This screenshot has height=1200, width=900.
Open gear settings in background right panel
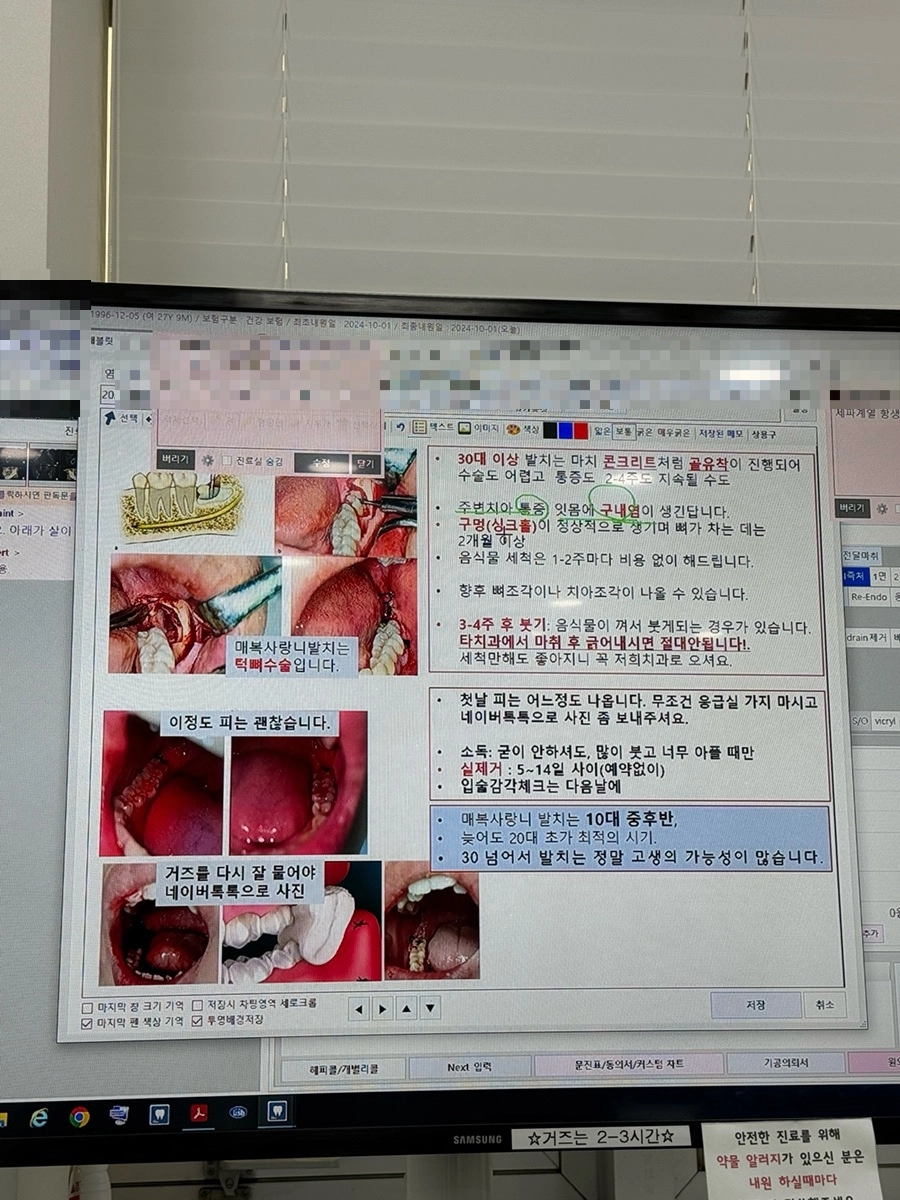click(881, 509)
